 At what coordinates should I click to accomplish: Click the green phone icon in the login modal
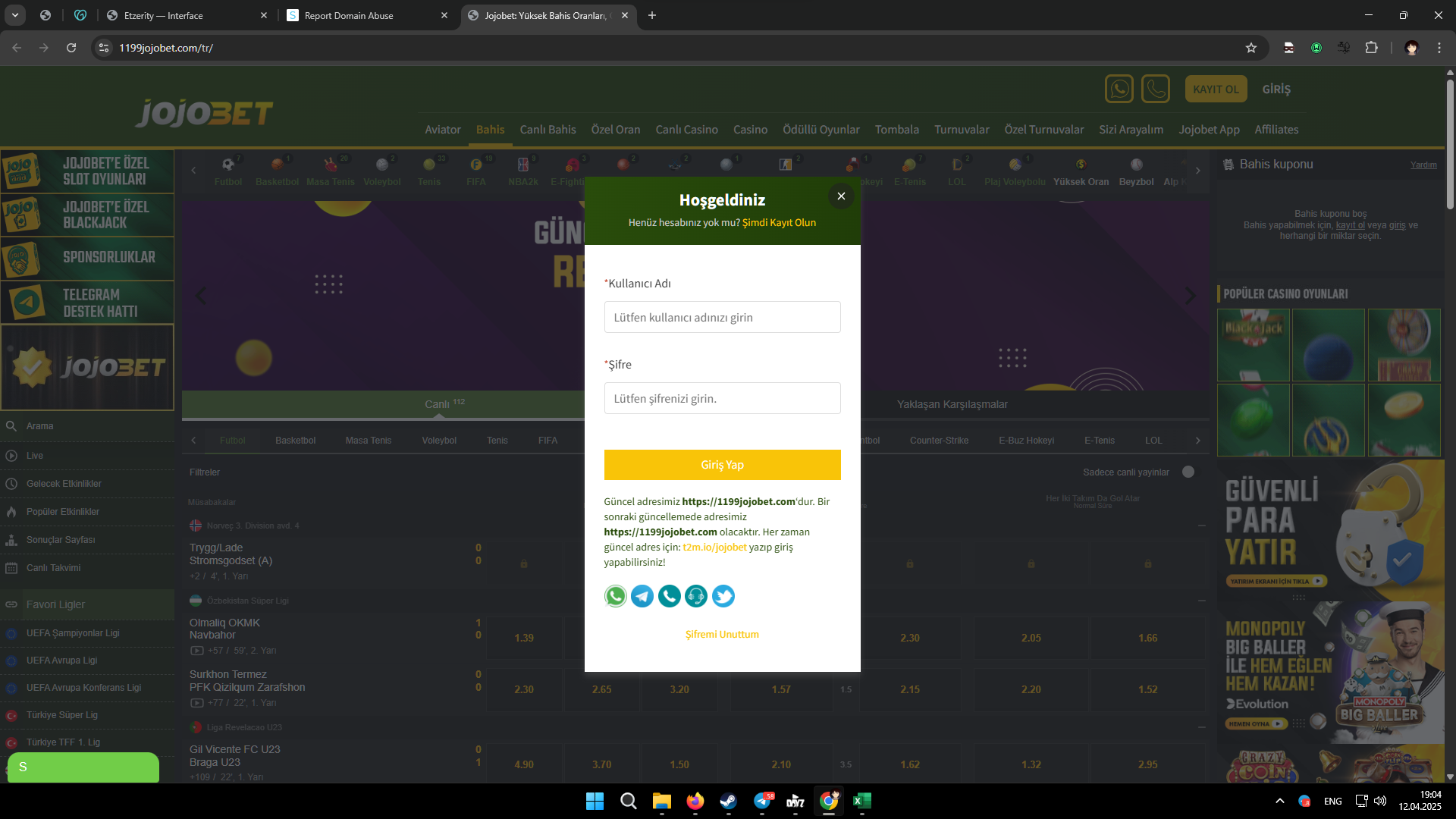pyautogui.click(x=670, y=596)
